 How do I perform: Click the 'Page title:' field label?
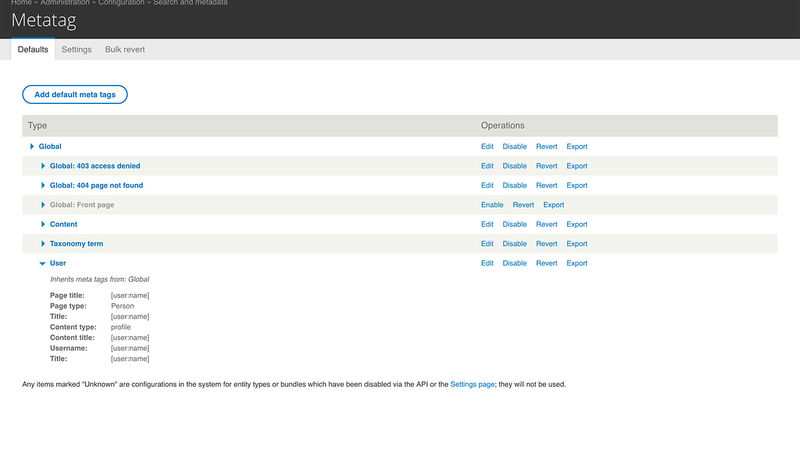pos(67,295)
